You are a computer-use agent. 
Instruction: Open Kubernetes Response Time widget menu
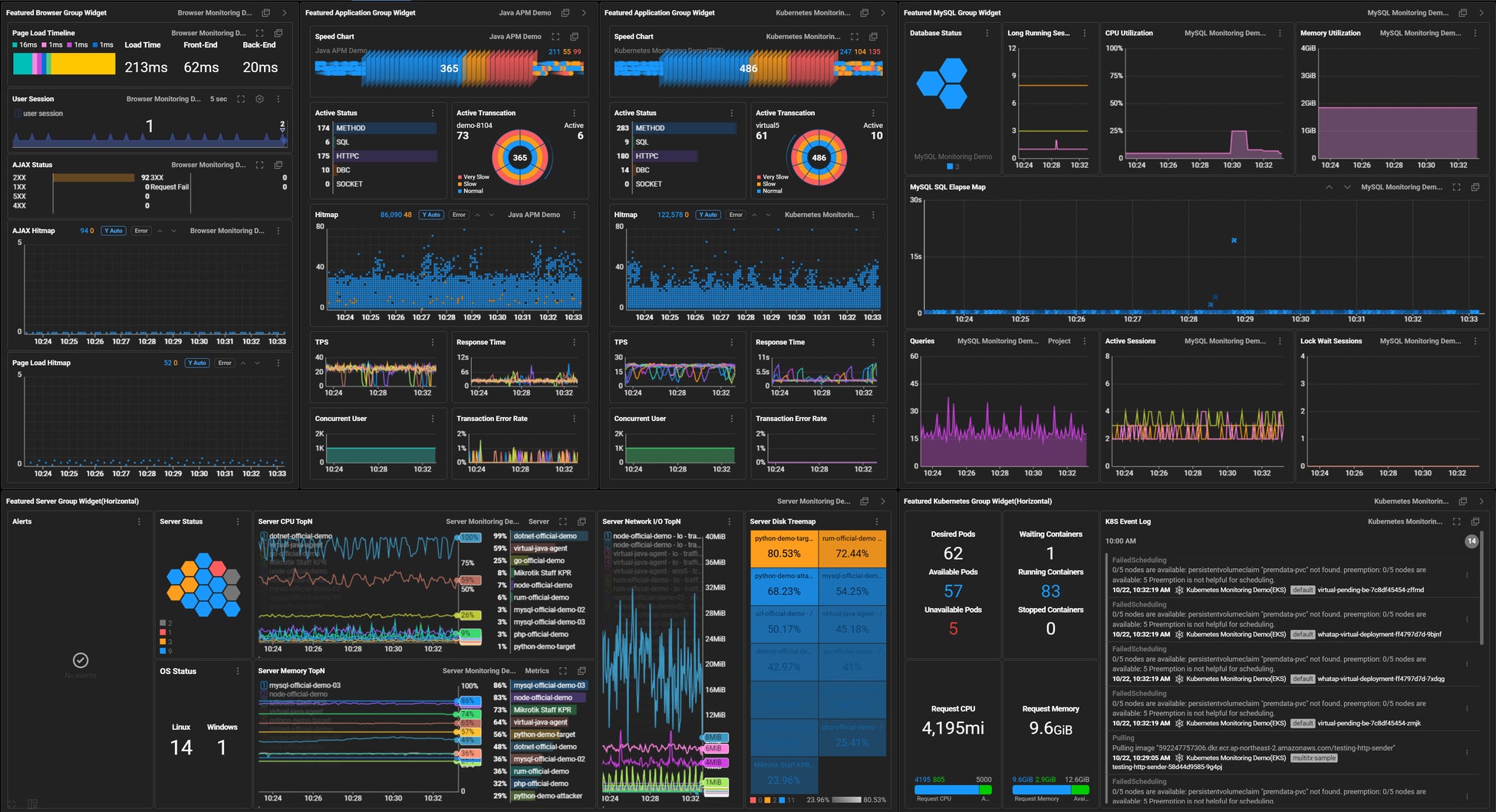pos(873,342)
